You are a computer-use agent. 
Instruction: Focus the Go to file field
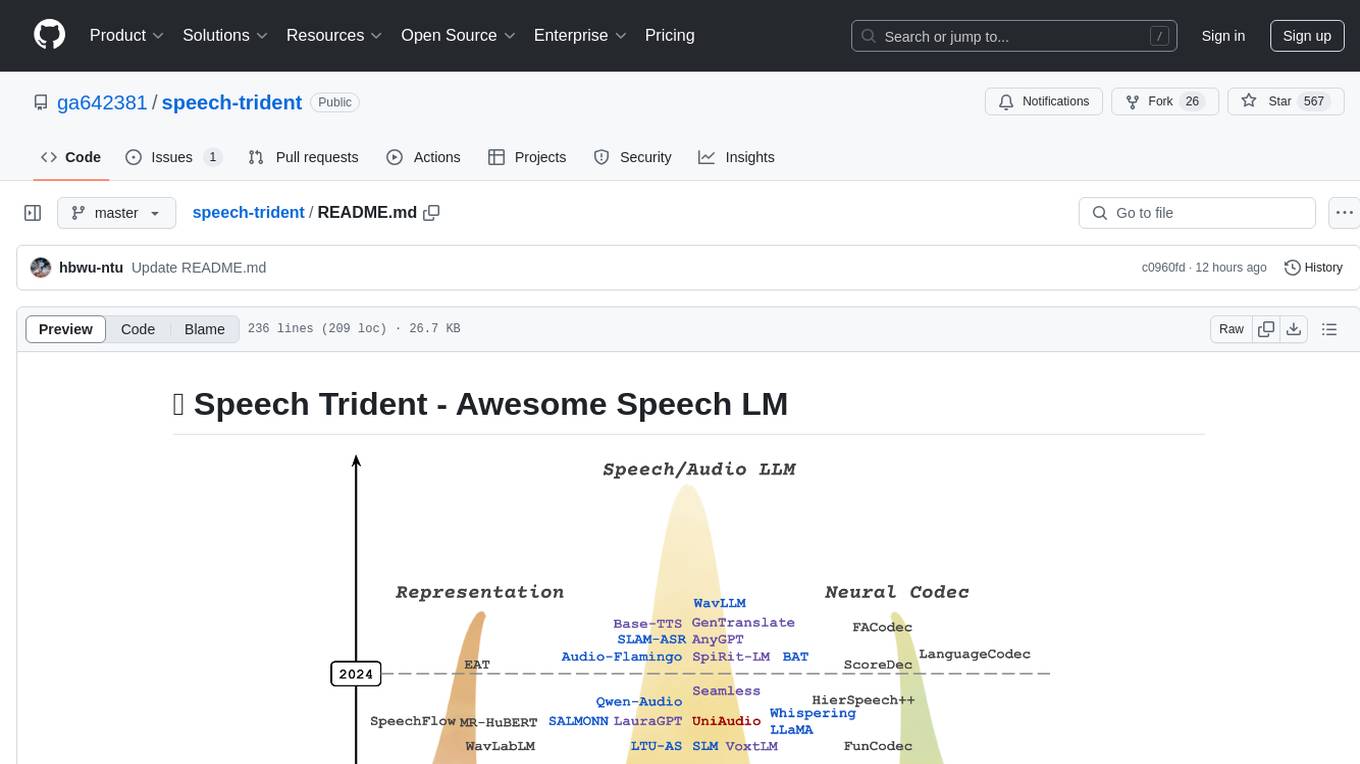pyautogui.click(x=1197, y=213)
